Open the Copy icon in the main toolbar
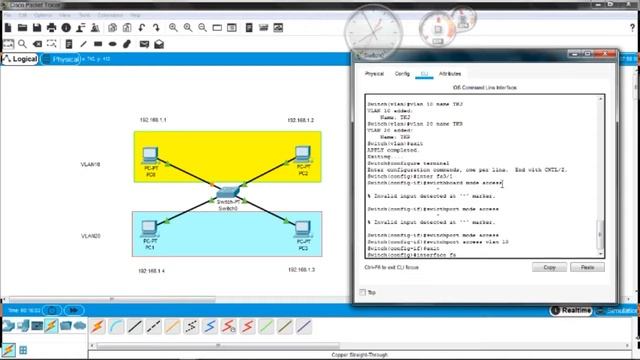This screenshot has height=360, width=640. point(112,28)
